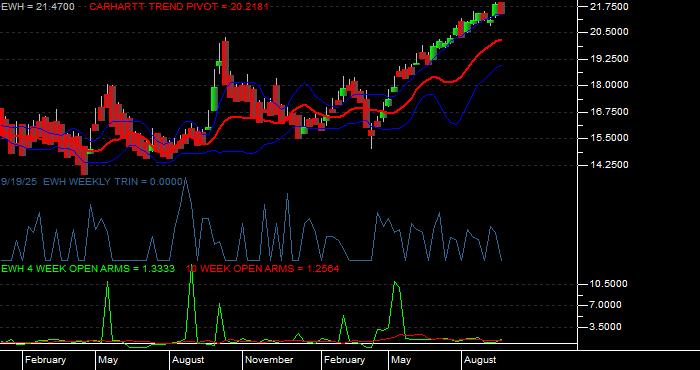Screen dimensions: 700x370
Task: Click the November date marker
Action: point(270,360)
